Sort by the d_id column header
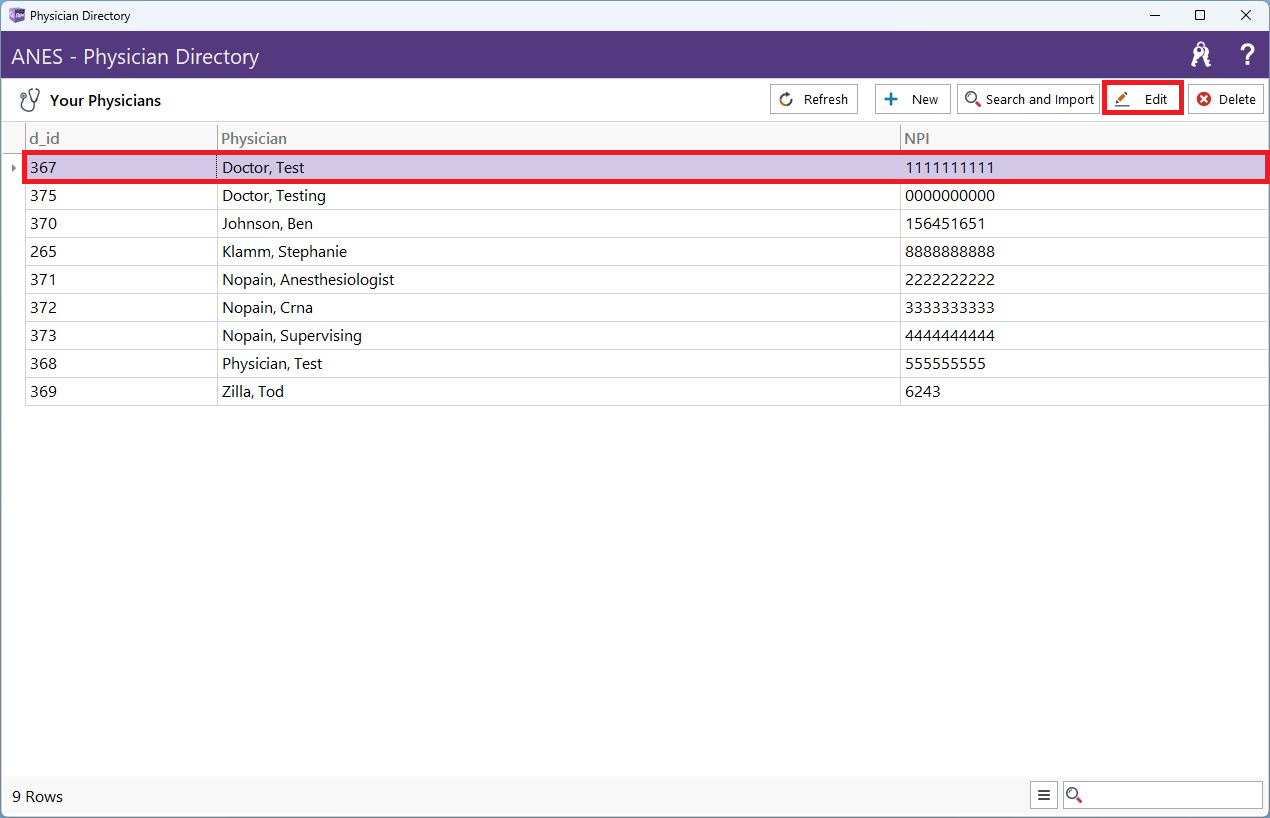This screenshot has height=818, width=1270. [x=121, y=138]
